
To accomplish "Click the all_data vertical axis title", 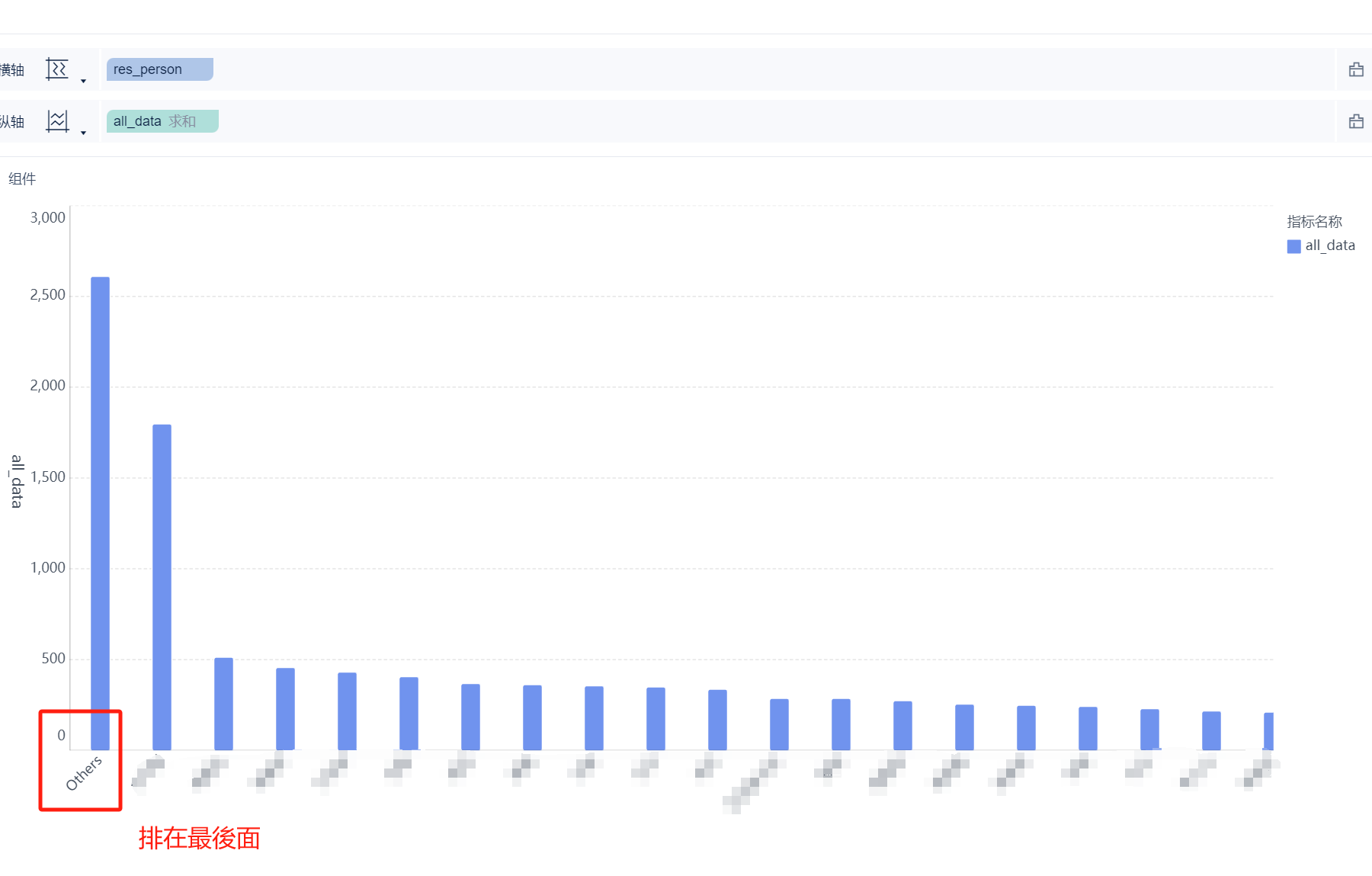I will tap(17, 481).
